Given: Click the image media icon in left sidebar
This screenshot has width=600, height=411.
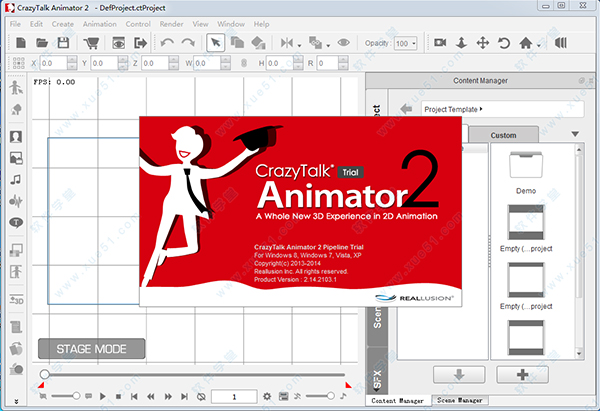Looking at the screenshot, I should point(16,158).
